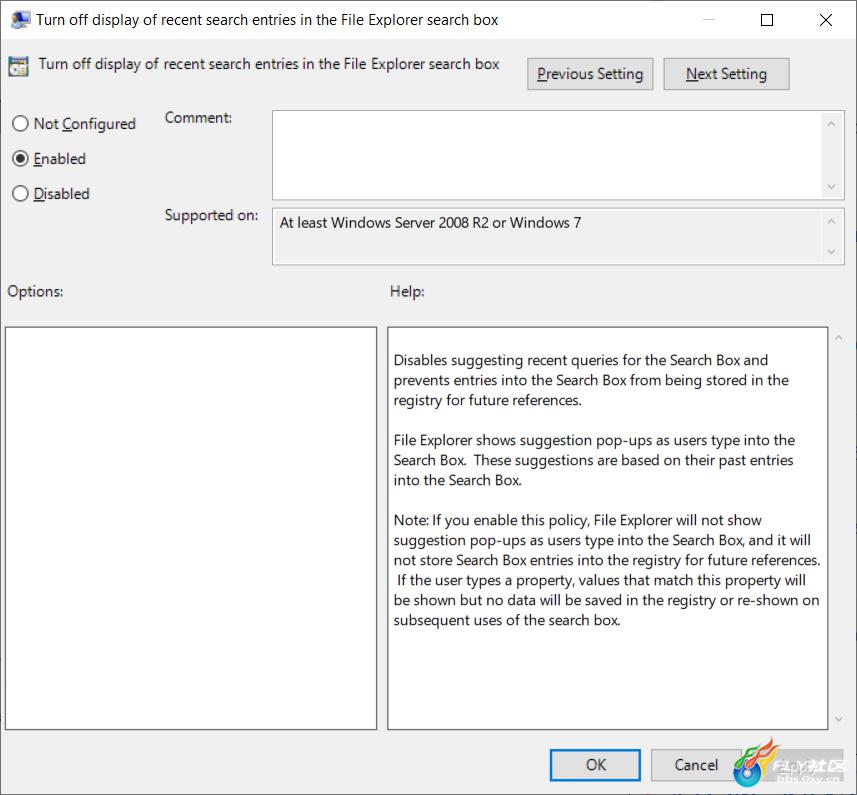Viewport: 857px width, 795px height.
Task: Click the Supported on scroll up arrow
Action: coord(831,221)
